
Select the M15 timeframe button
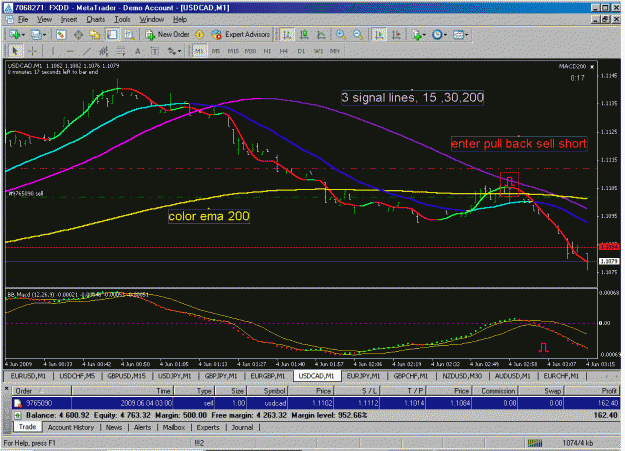[x=233, y=51]
